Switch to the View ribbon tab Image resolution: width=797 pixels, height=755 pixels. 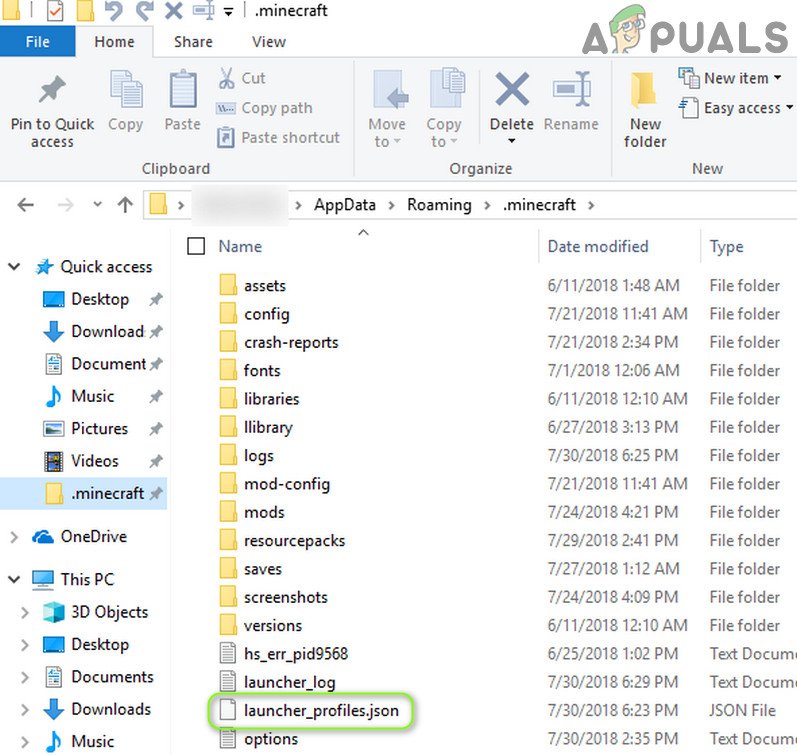[269, 42]
